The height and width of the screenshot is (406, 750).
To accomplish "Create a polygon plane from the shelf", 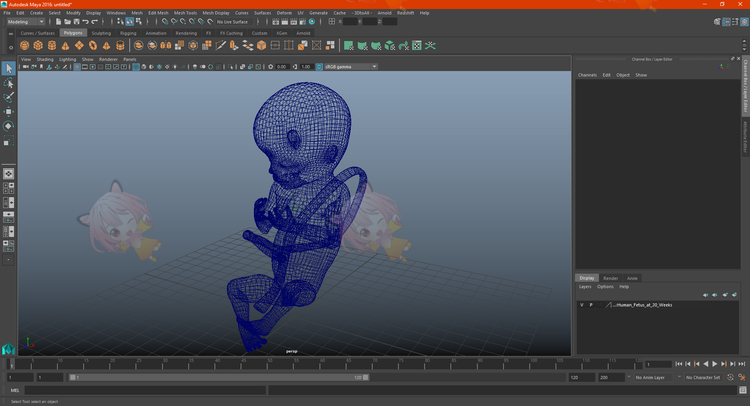I will pos(79,45).
